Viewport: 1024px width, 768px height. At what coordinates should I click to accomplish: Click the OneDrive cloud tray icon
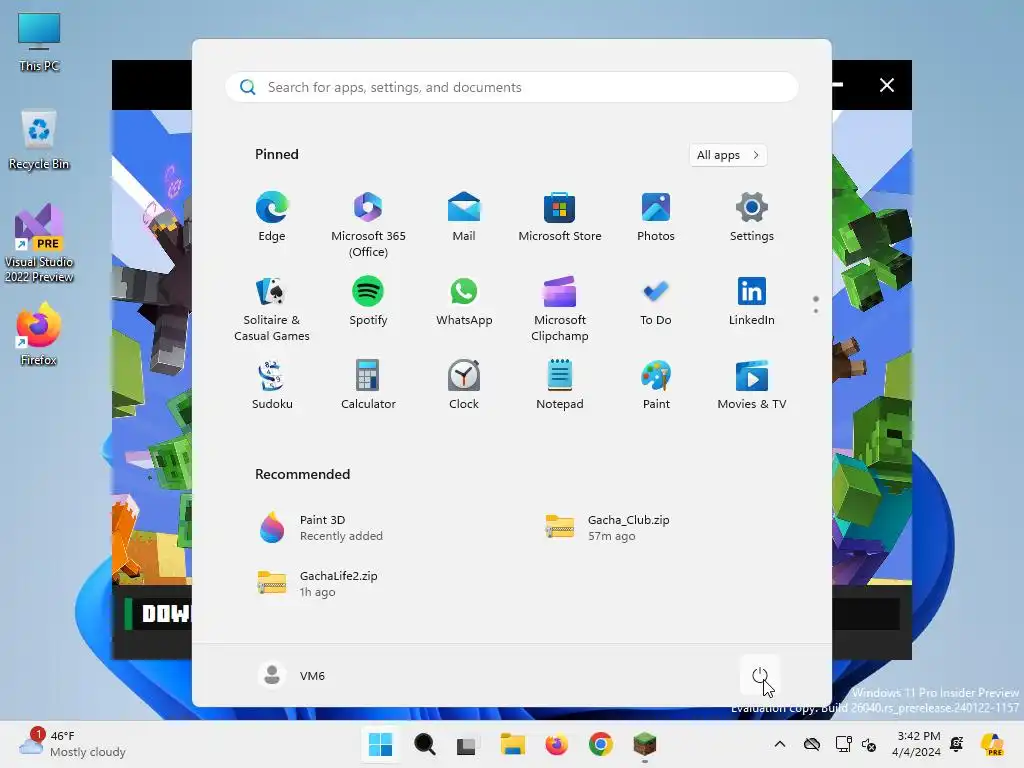[x=812, y=744]
